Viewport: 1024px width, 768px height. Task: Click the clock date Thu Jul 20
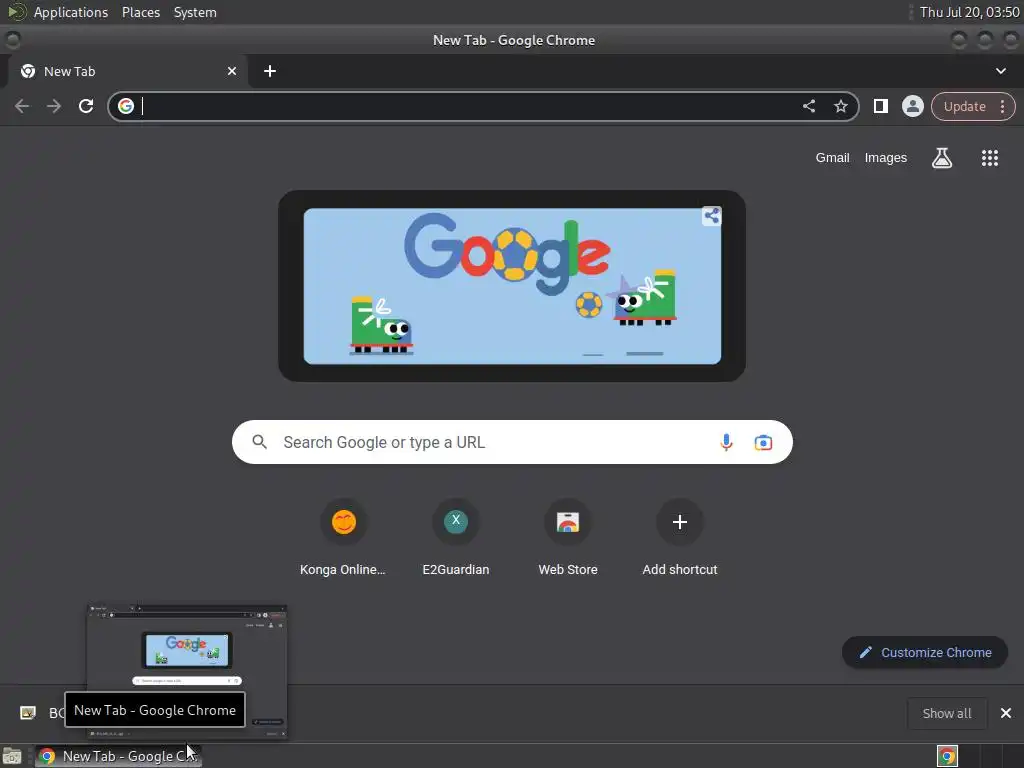pos(969,12)
